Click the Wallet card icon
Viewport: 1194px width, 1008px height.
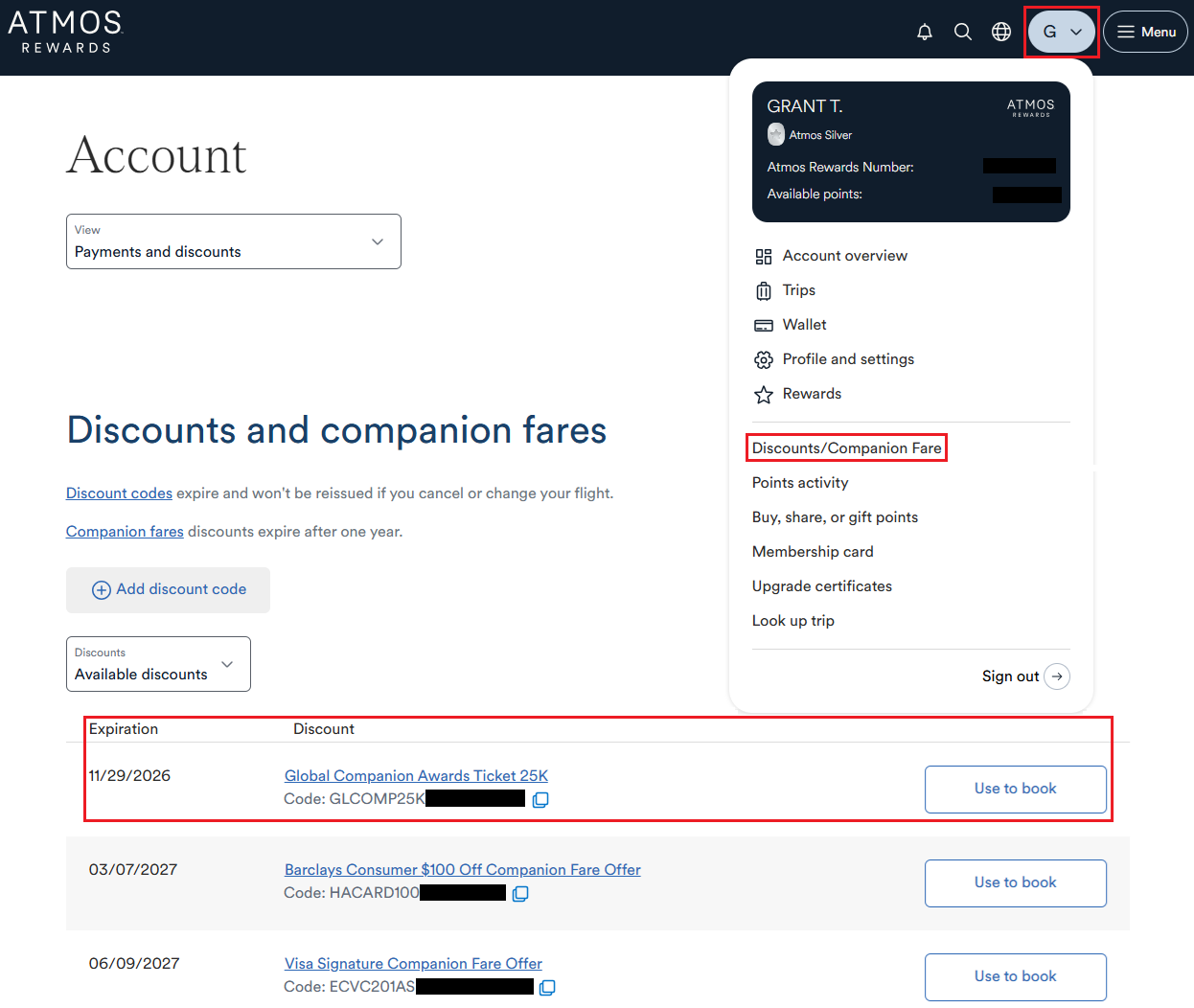click(x=764, y=326)
